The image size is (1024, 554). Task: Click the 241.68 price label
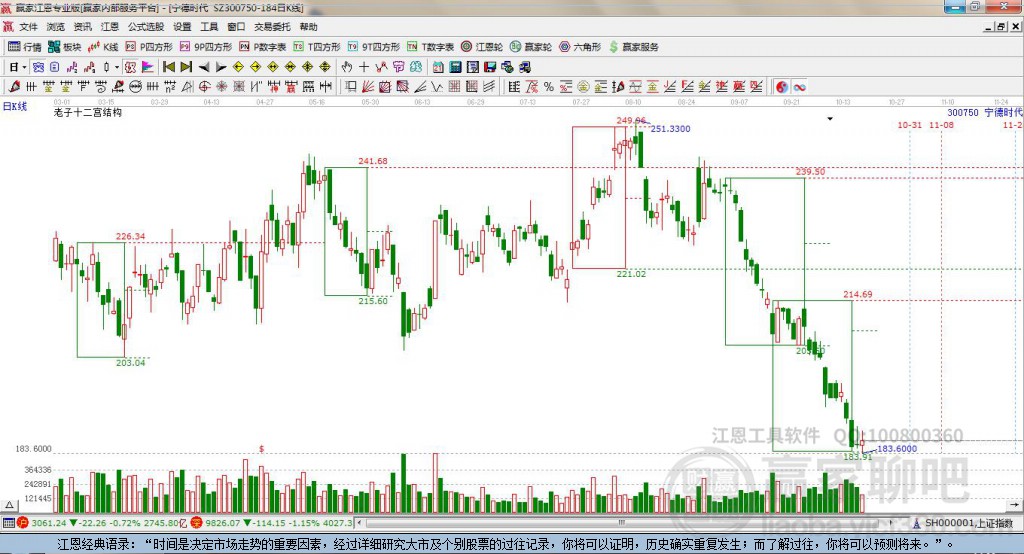click(373, 161)
